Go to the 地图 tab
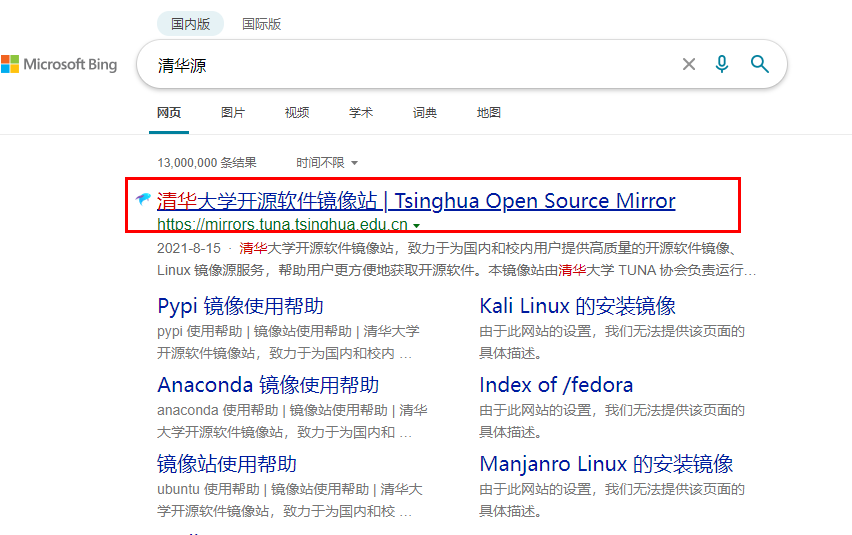 [488, 112]
